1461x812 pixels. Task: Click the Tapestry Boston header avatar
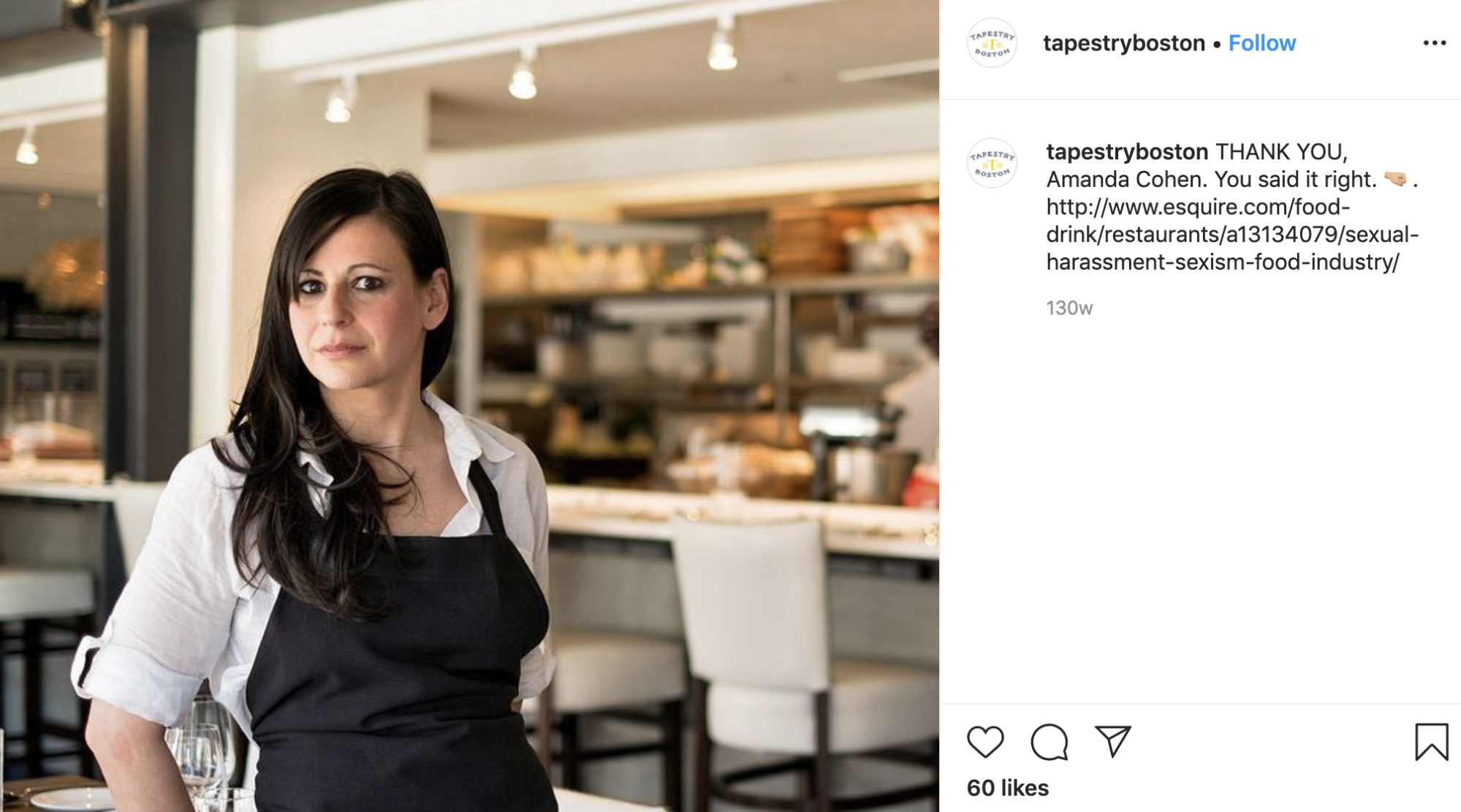tap(992, 43)
